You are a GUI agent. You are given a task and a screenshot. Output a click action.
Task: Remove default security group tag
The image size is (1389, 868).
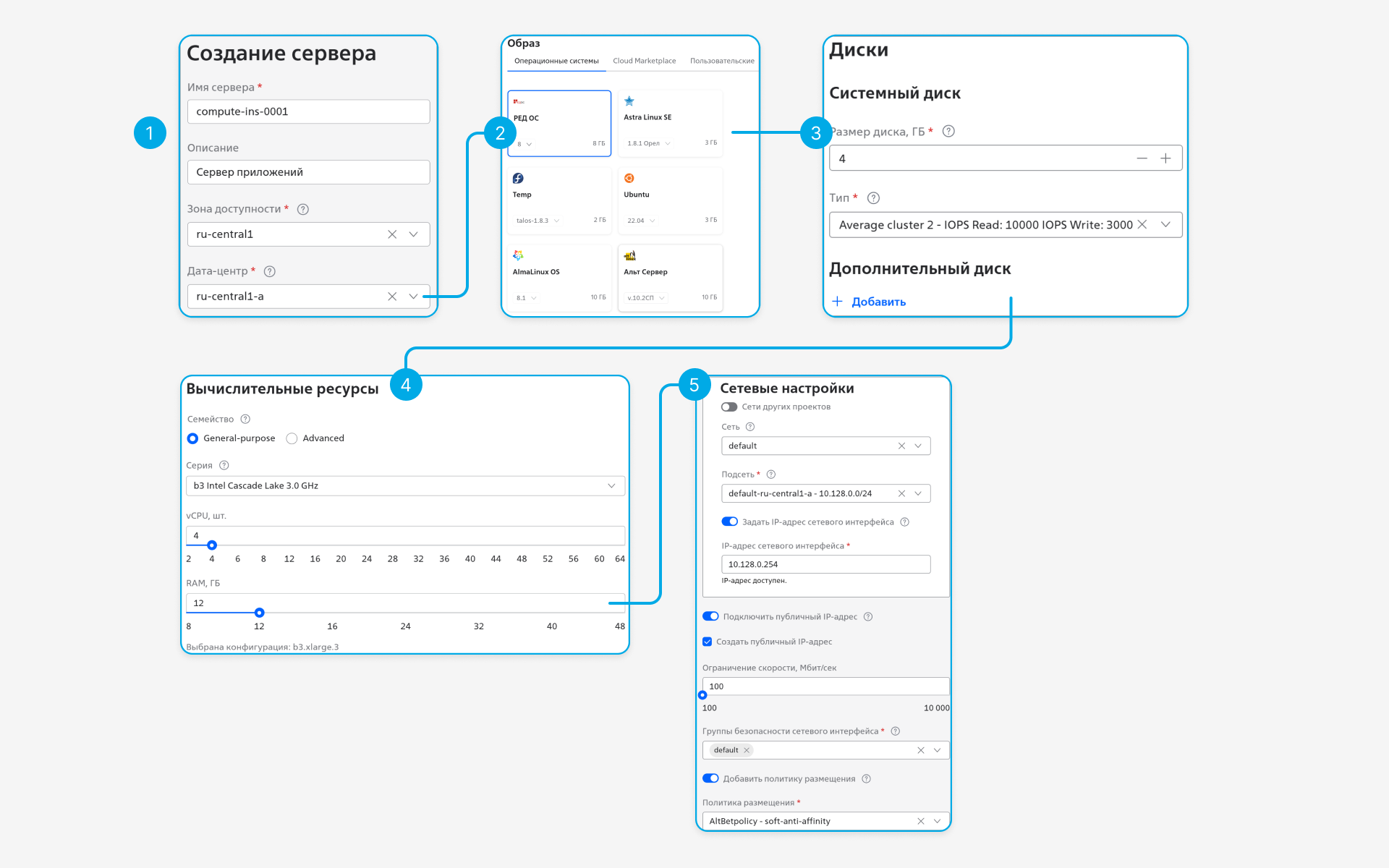[747, 750]
